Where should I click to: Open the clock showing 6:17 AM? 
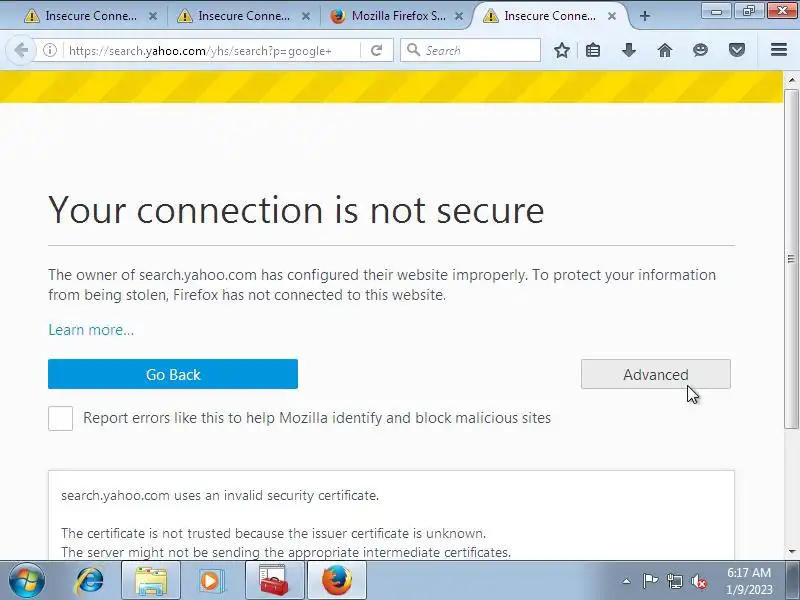(748, 581)
